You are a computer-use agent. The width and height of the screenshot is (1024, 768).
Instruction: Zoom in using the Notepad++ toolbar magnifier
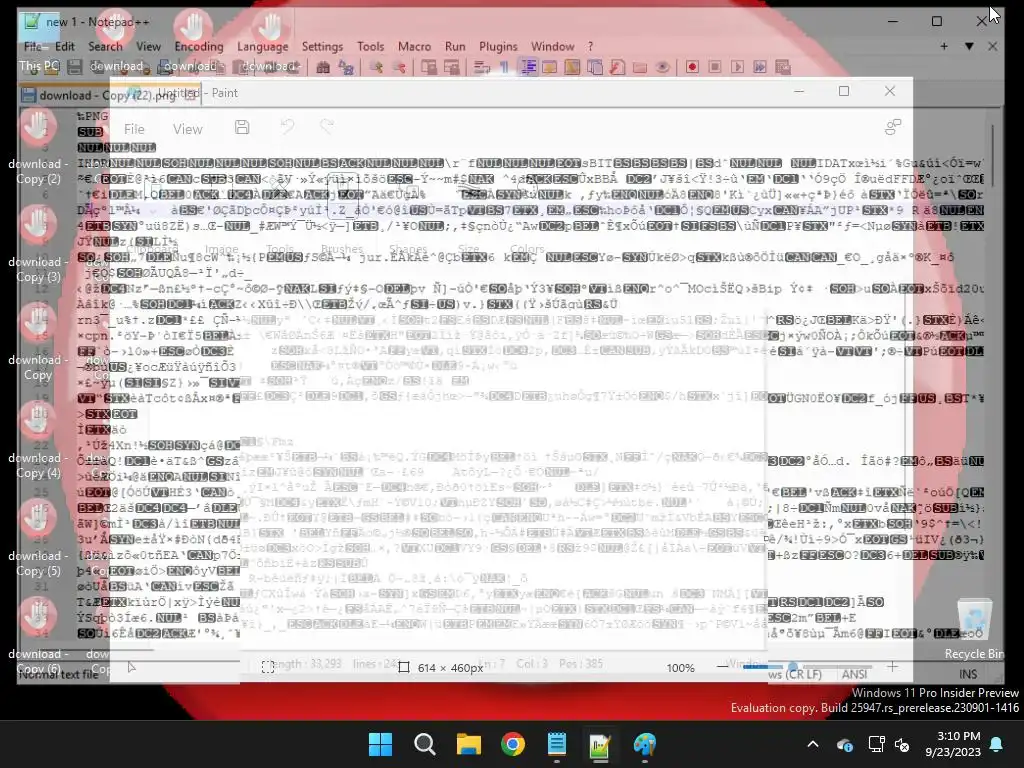tap(376, 67)
